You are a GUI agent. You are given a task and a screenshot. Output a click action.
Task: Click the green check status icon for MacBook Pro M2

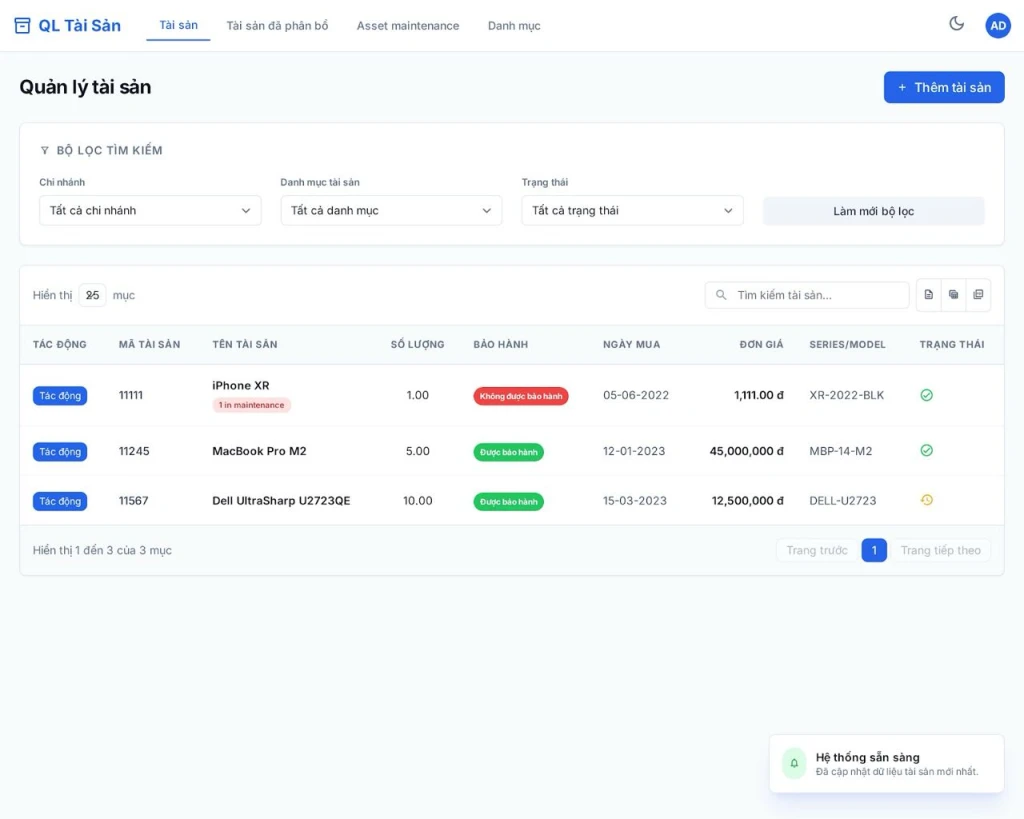pyautogui.click(x=926, y=451)
